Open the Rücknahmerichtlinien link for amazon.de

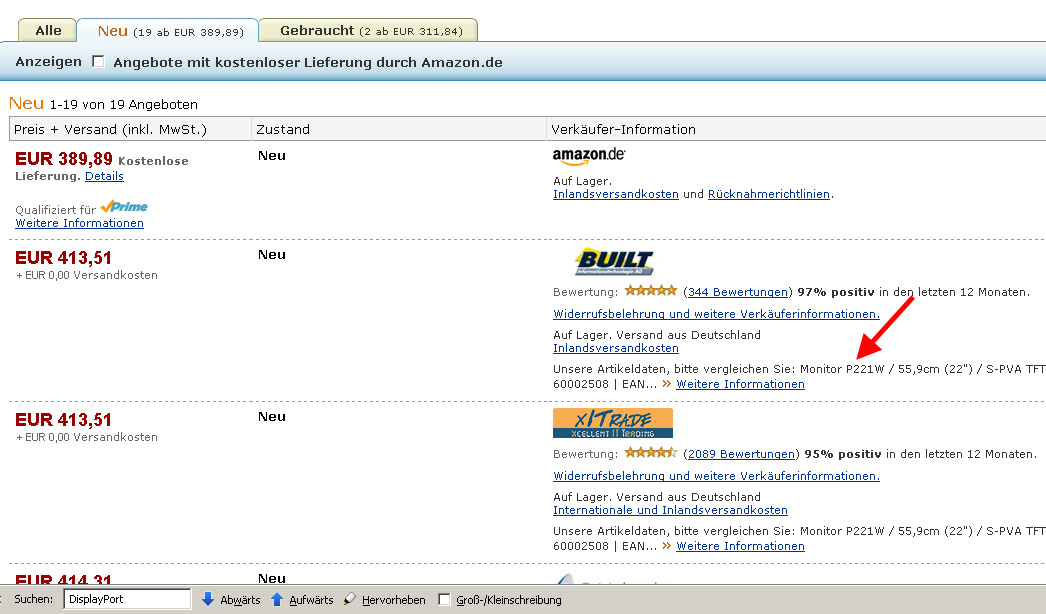coord(769,194)
